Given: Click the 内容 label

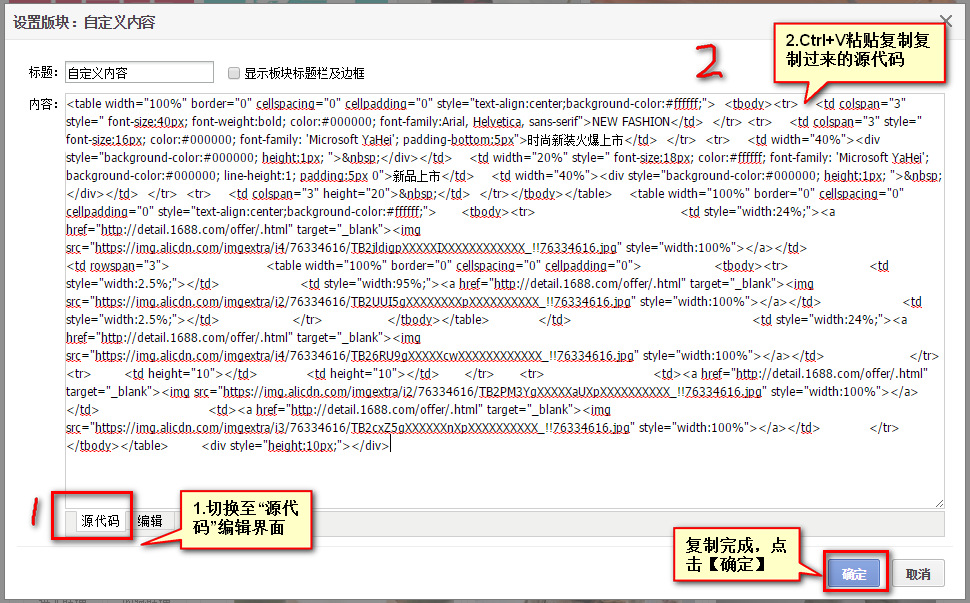Looking at the screenshot, I should click(x=43, y=104).
